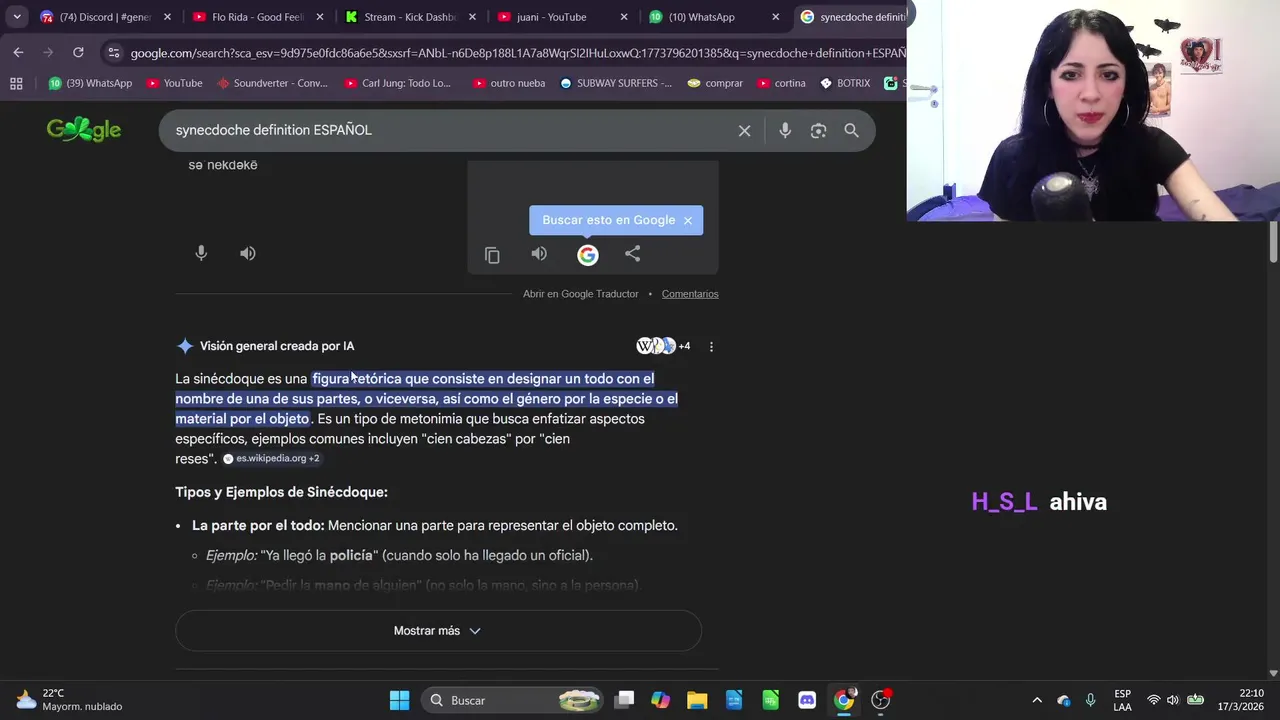Switch to the (10) WhatsApp tab
This screenshot has height=720, width=1280.
click(x=713, y=17)
